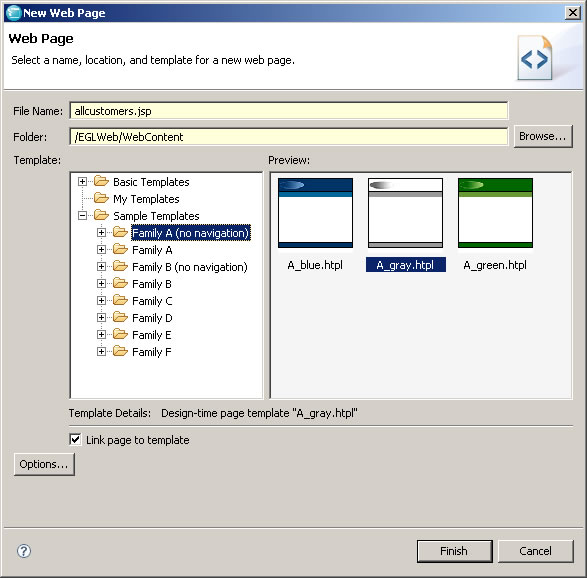Image resolution: width=587 pixels, height=578 pixels.
Task: Expand the Family E tree node
Action: point(101,335)
